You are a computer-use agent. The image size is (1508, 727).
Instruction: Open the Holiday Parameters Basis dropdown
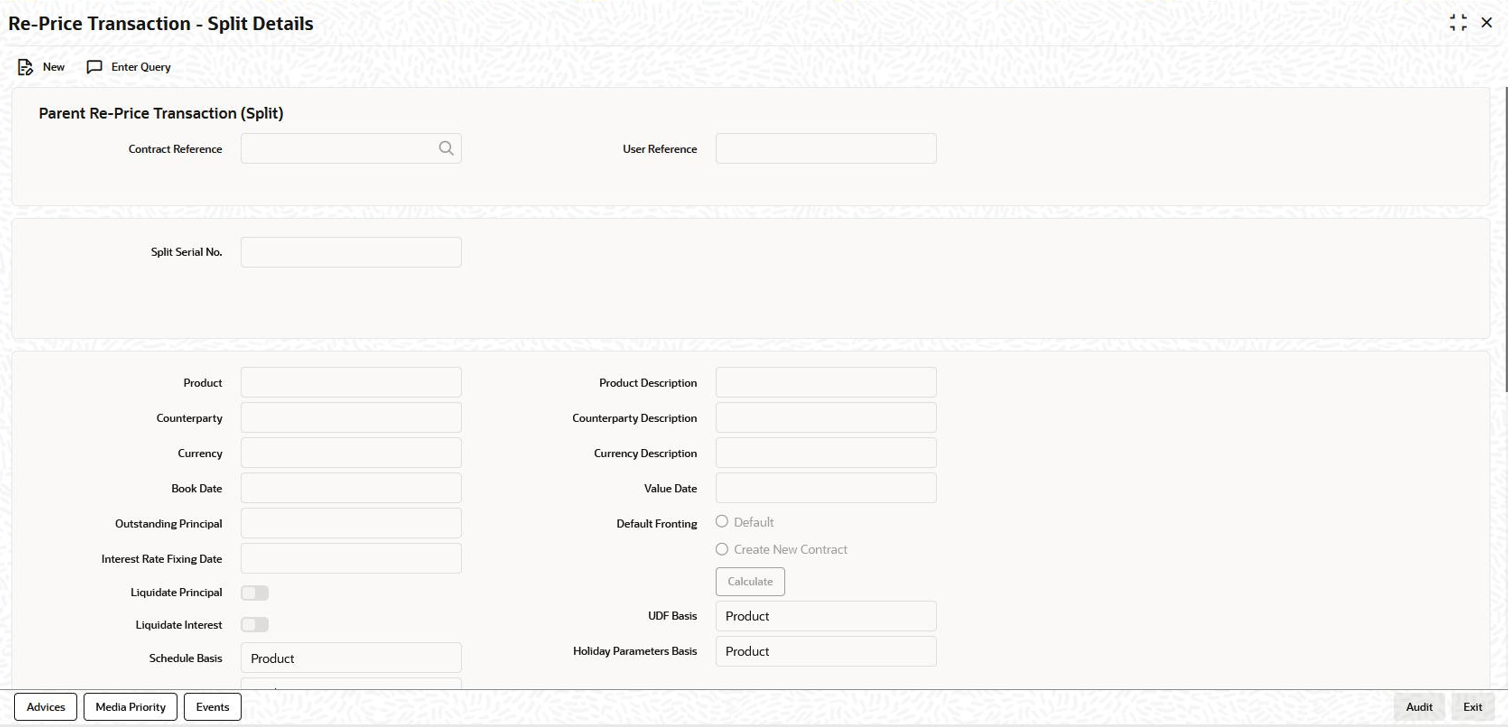[826, 651]
